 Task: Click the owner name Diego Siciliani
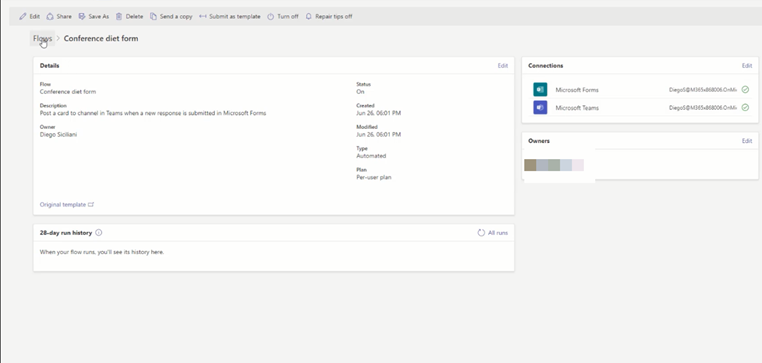(58, 135)
